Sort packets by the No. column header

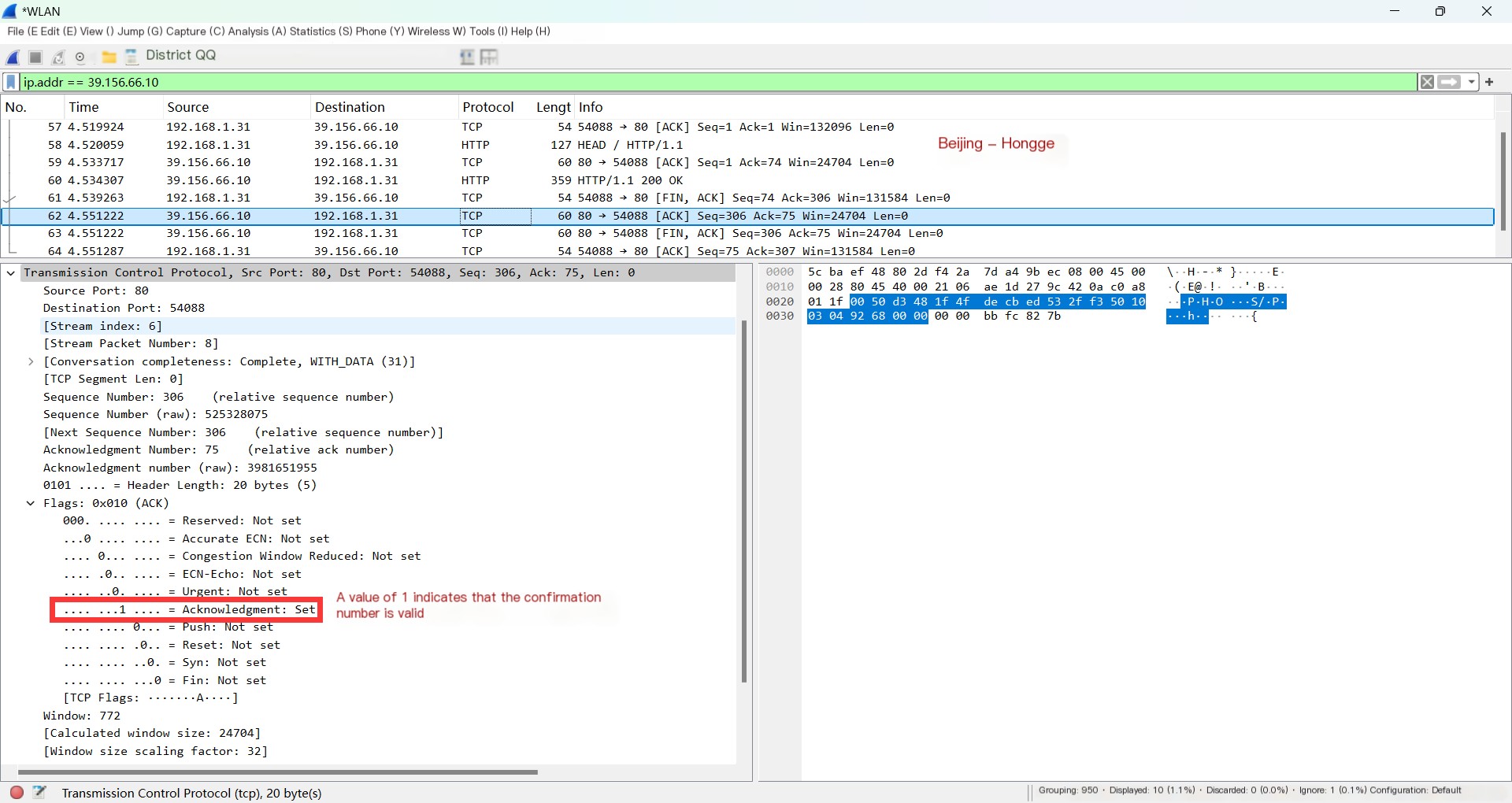(x=31, y=107)
